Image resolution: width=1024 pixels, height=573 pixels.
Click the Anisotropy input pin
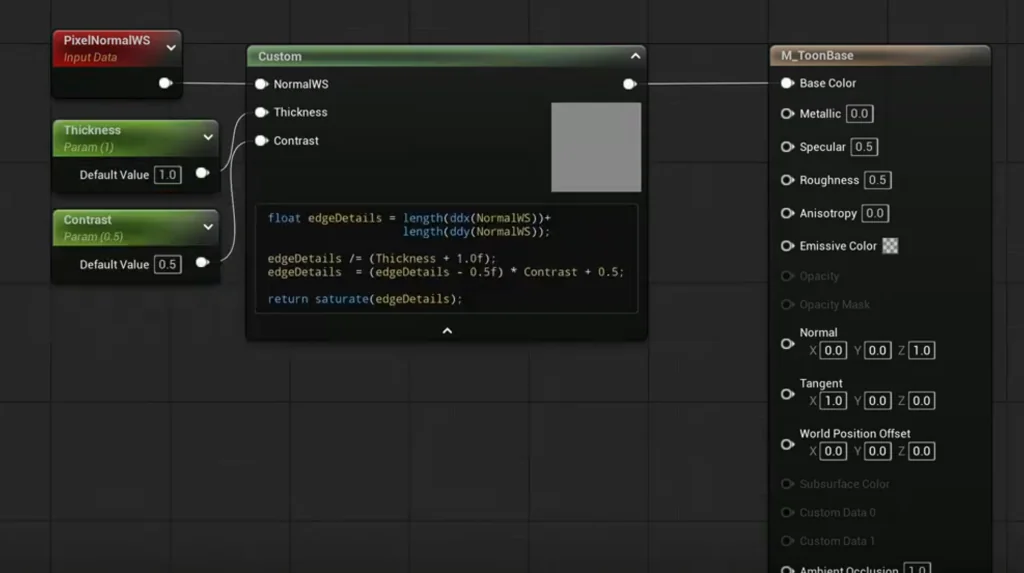pyautogui.click(x=788, y=213)
